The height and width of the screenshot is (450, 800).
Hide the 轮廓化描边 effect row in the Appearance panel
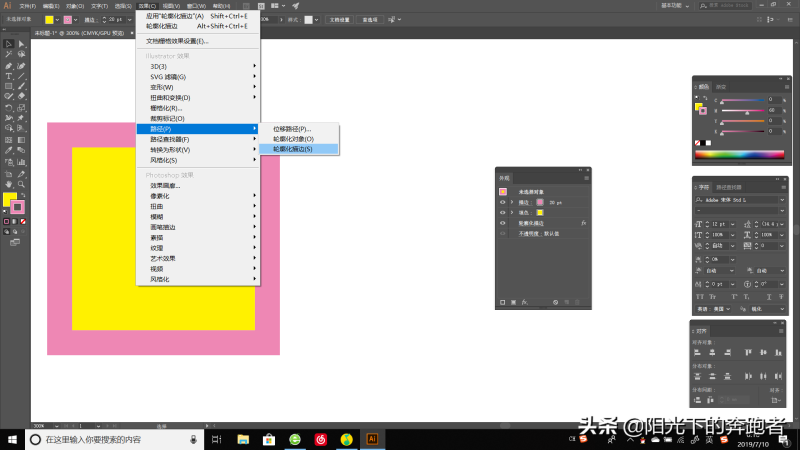coord(502,223)
